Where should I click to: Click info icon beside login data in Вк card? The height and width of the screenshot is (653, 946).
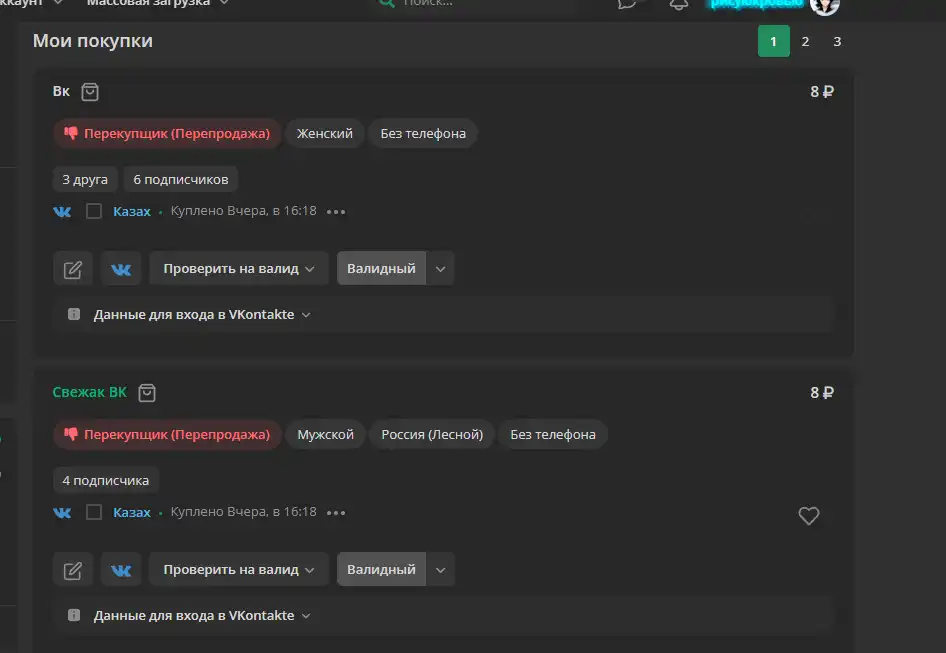point(74,314)
